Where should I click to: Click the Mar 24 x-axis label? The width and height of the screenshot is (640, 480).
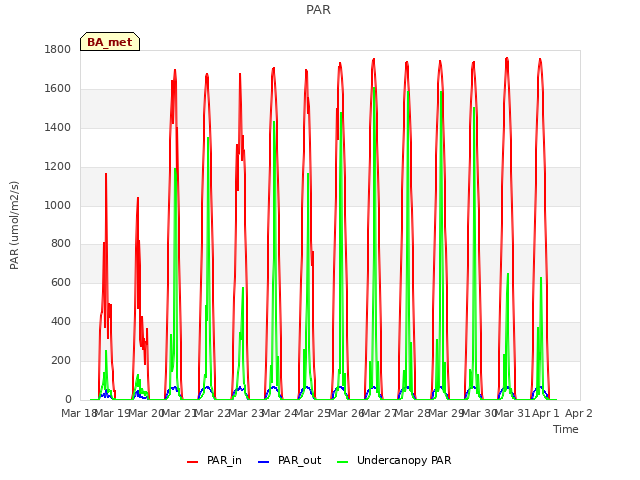279,413
